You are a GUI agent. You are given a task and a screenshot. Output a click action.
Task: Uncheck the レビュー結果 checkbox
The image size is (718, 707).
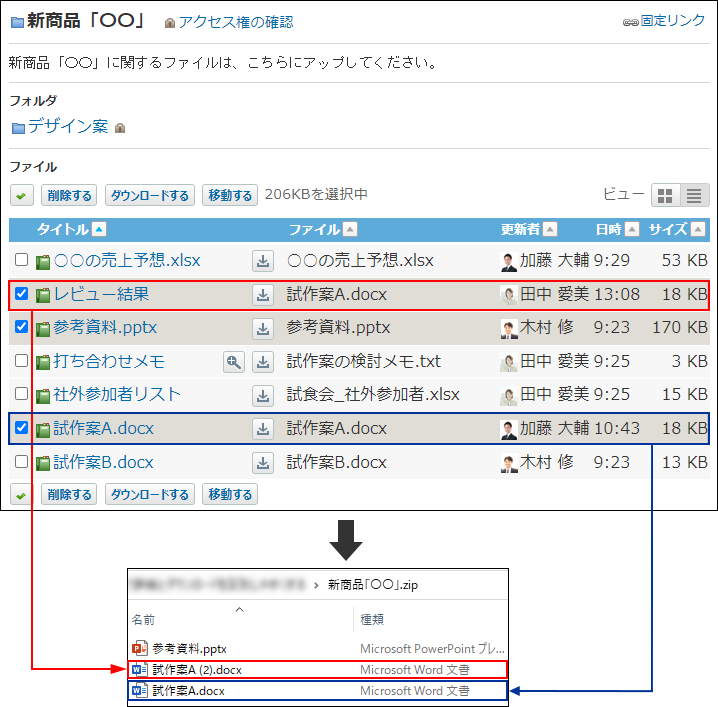[x=21, y=295]
